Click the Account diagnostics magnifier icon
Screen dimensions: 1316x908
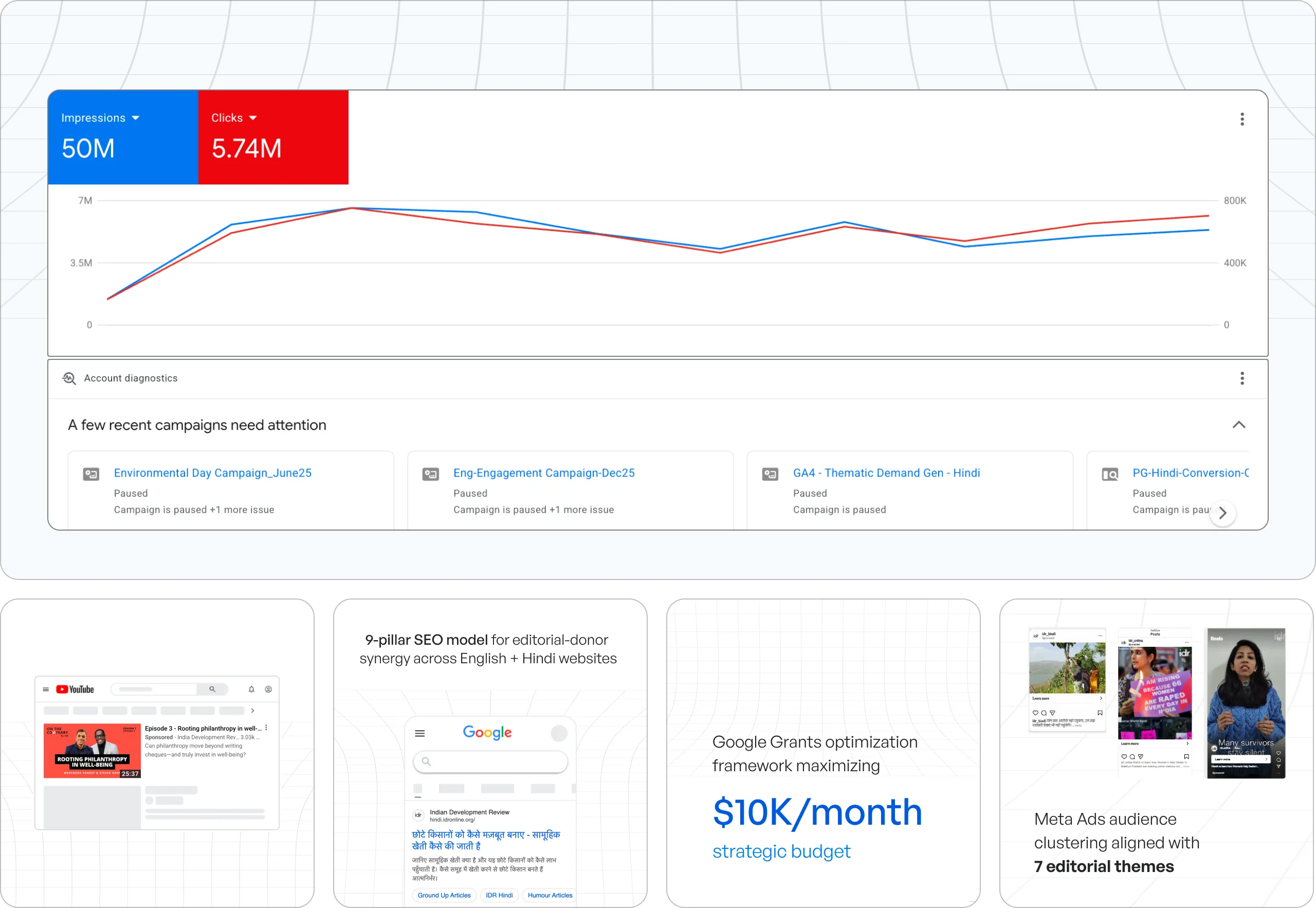point(69,378)
